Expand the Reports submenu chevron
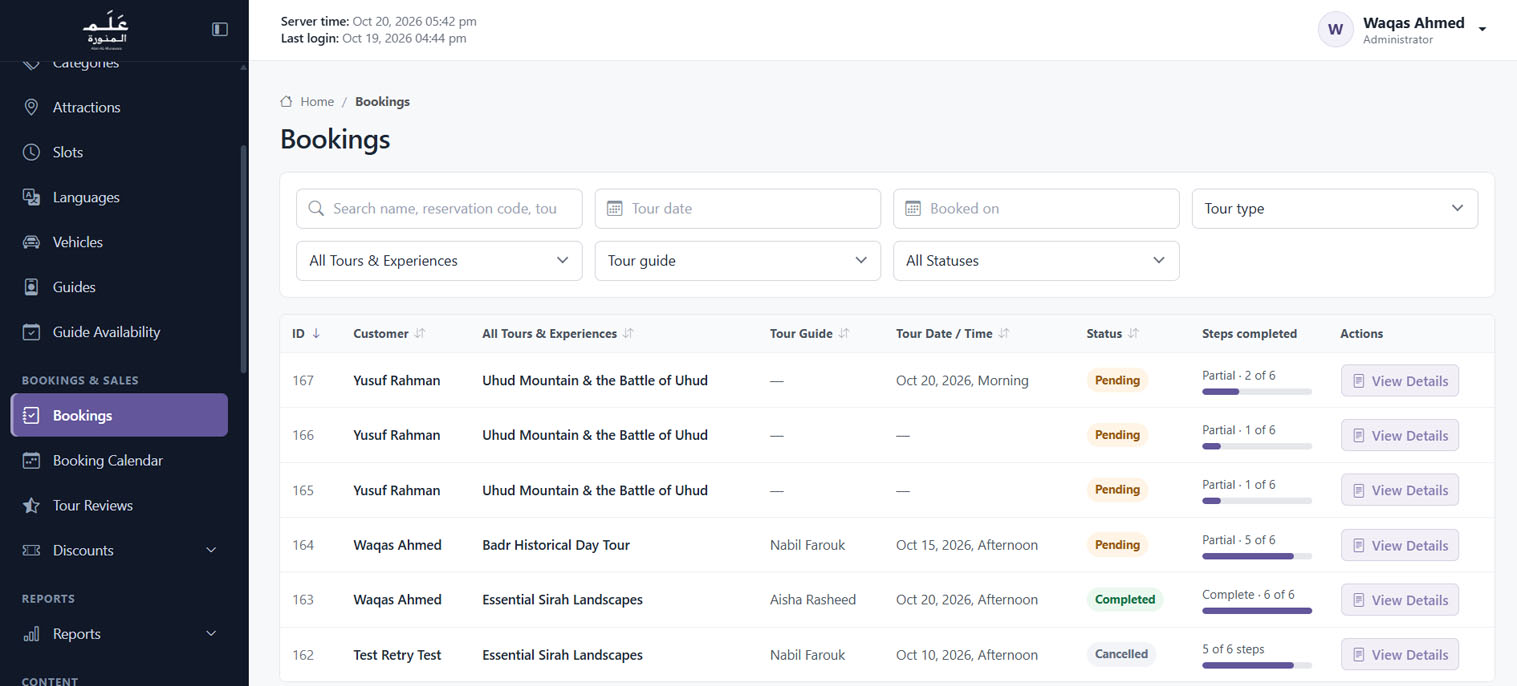1517x686 pixels. [x=211, y=634]
